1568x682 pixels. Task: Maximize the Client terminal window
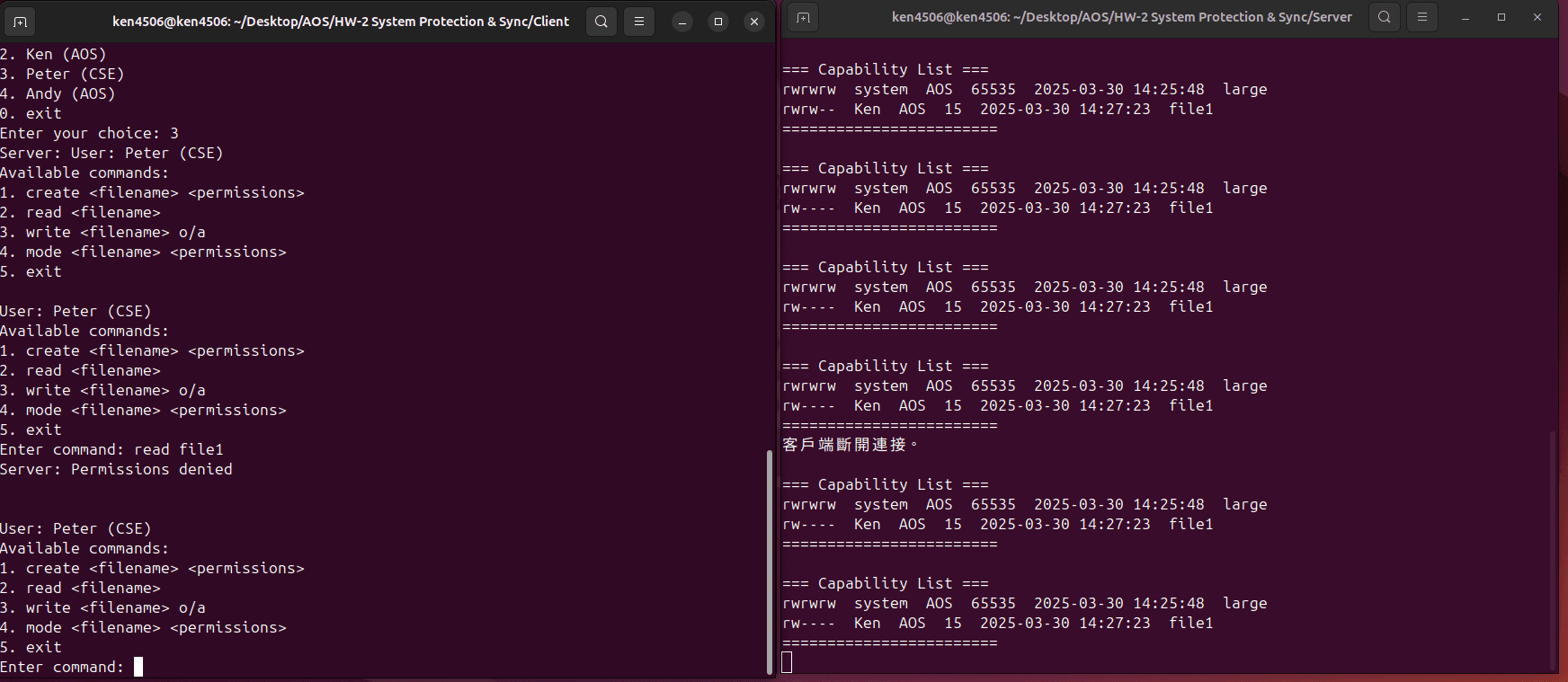[x=718, y=22]
